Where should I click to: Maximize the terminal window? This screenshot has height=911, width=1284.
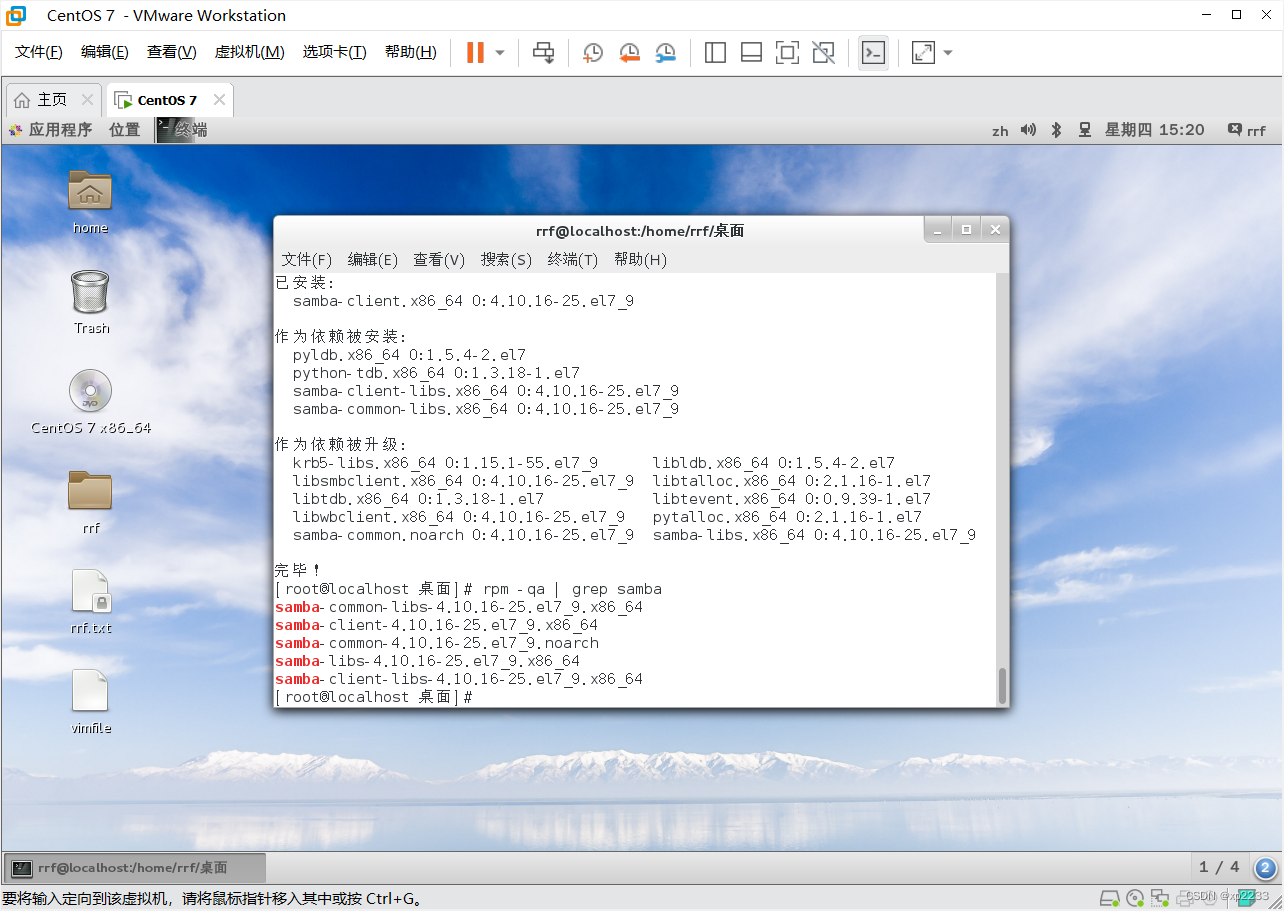(x=966, y=230)
